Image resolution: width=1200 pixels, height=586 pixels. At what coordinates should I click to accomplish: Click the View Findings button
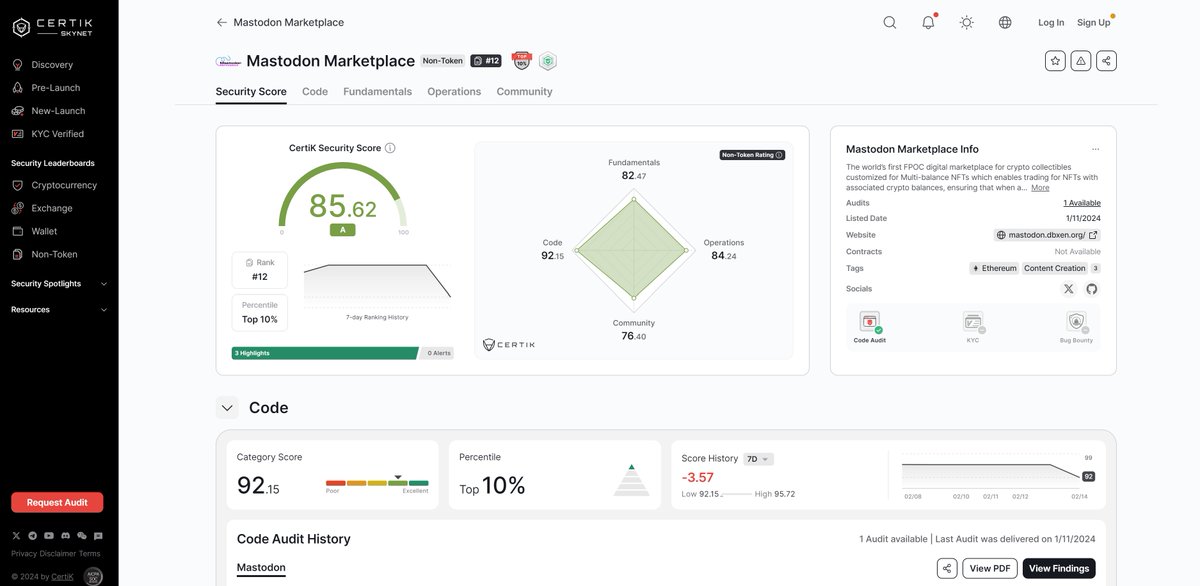1061,566
